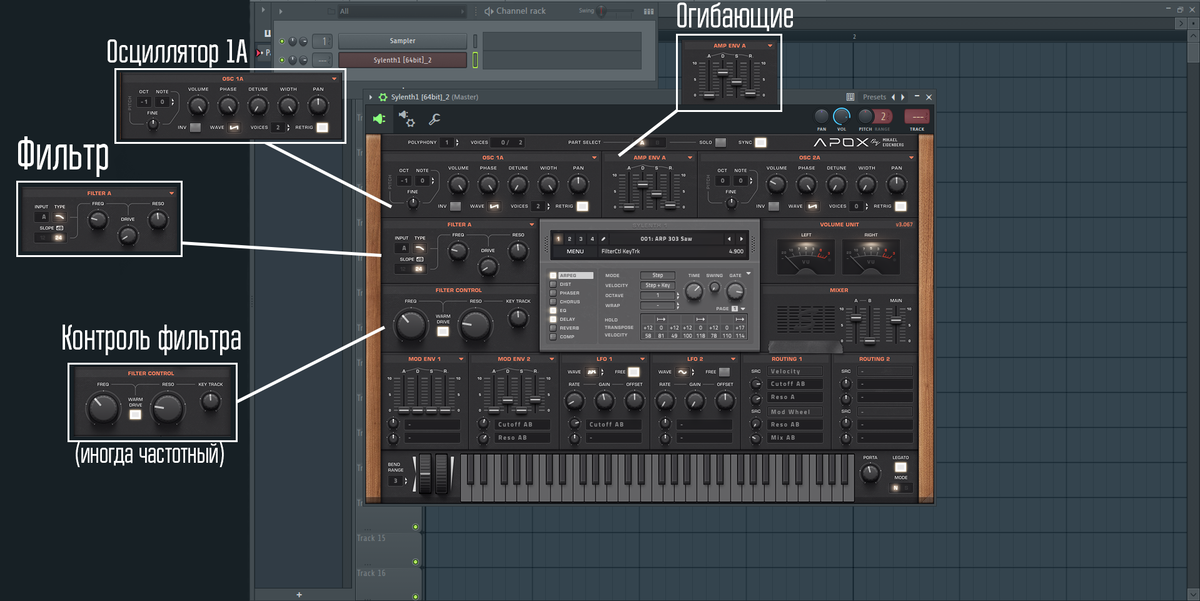Go to next patch in ARP 303 Saw display

(741, 239)
